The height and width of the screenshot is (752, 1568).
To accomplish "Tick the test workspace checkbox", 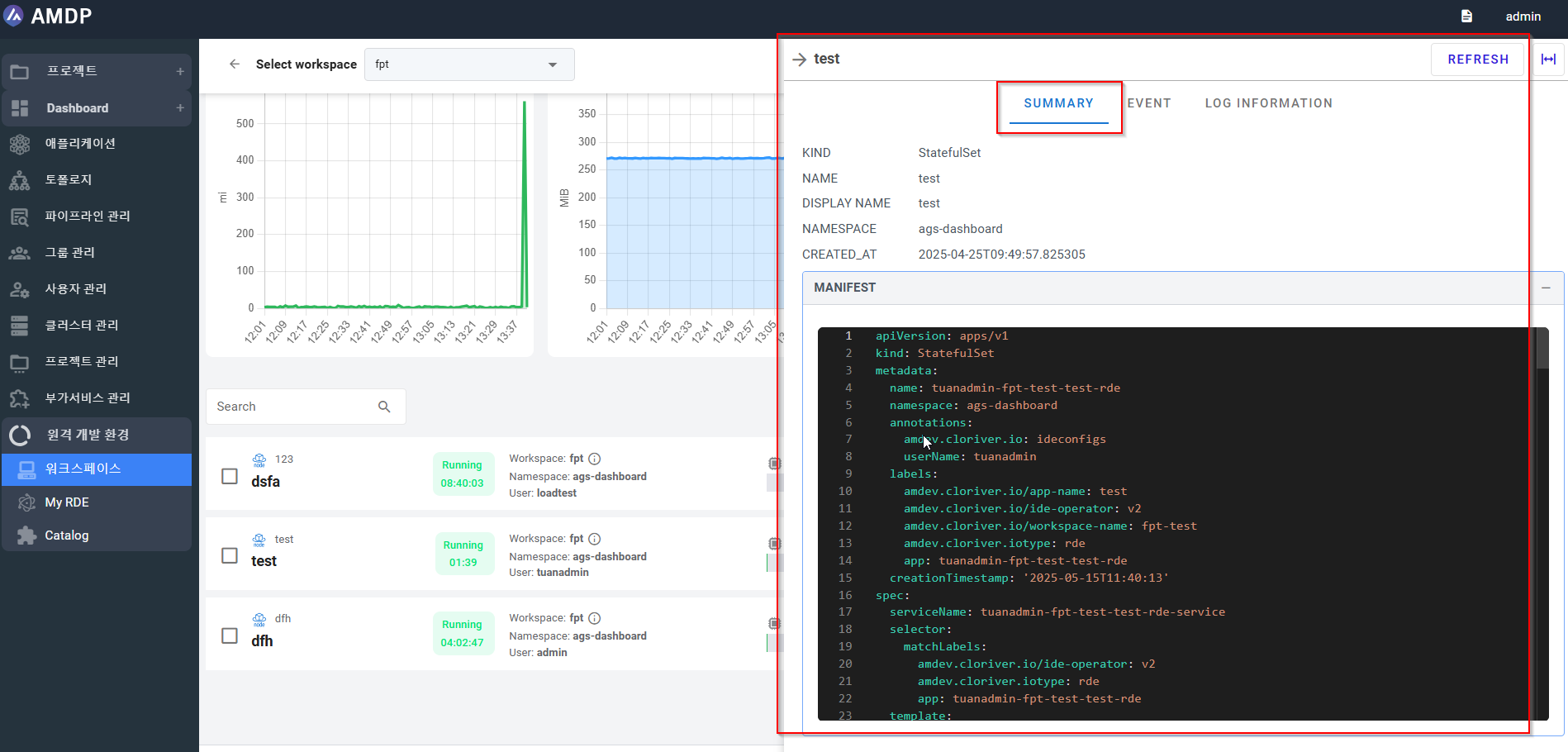I will pyautogui.click(x=230, y=555).
